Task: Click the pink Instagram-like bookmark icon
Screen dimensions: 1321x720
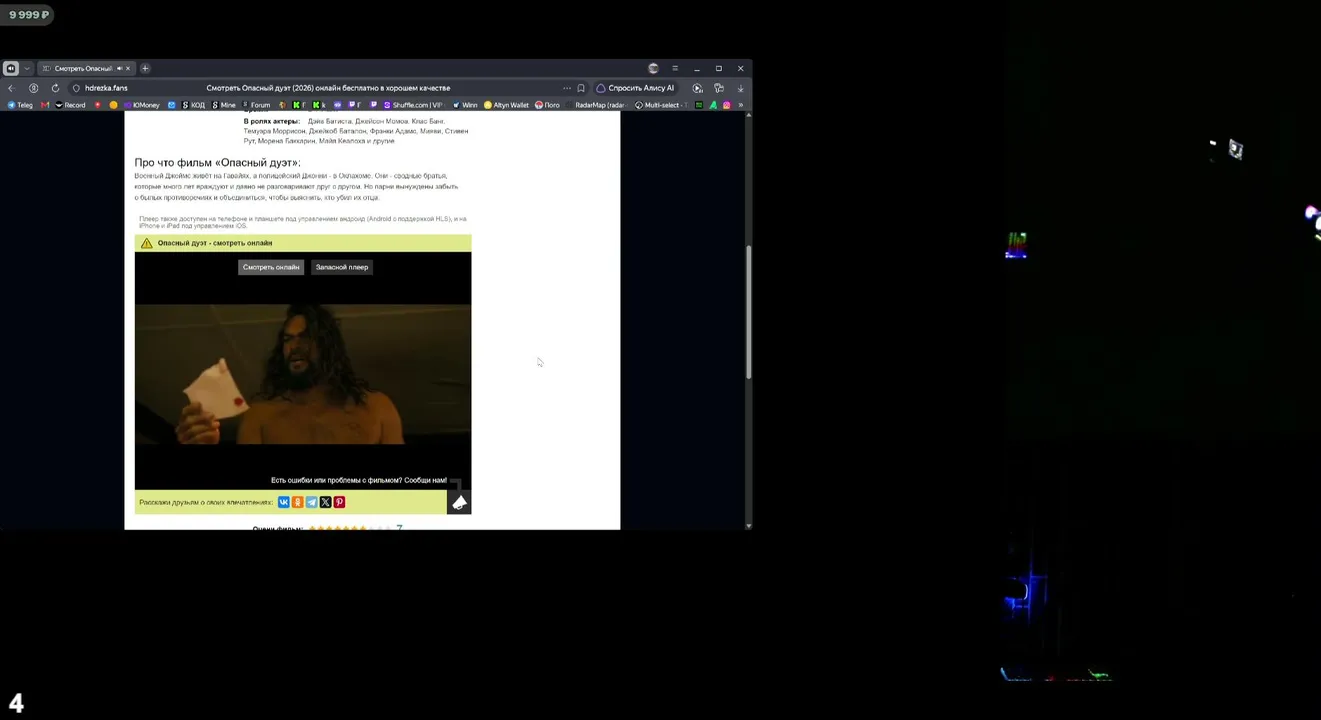Action: pos(727,105)
